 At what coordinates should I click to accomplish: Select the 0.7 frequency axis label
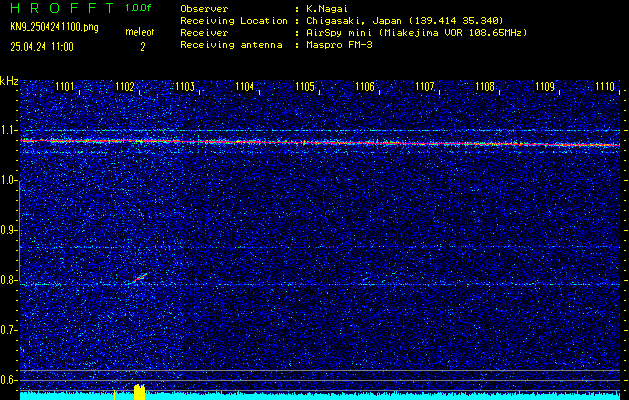coord(8,330)
